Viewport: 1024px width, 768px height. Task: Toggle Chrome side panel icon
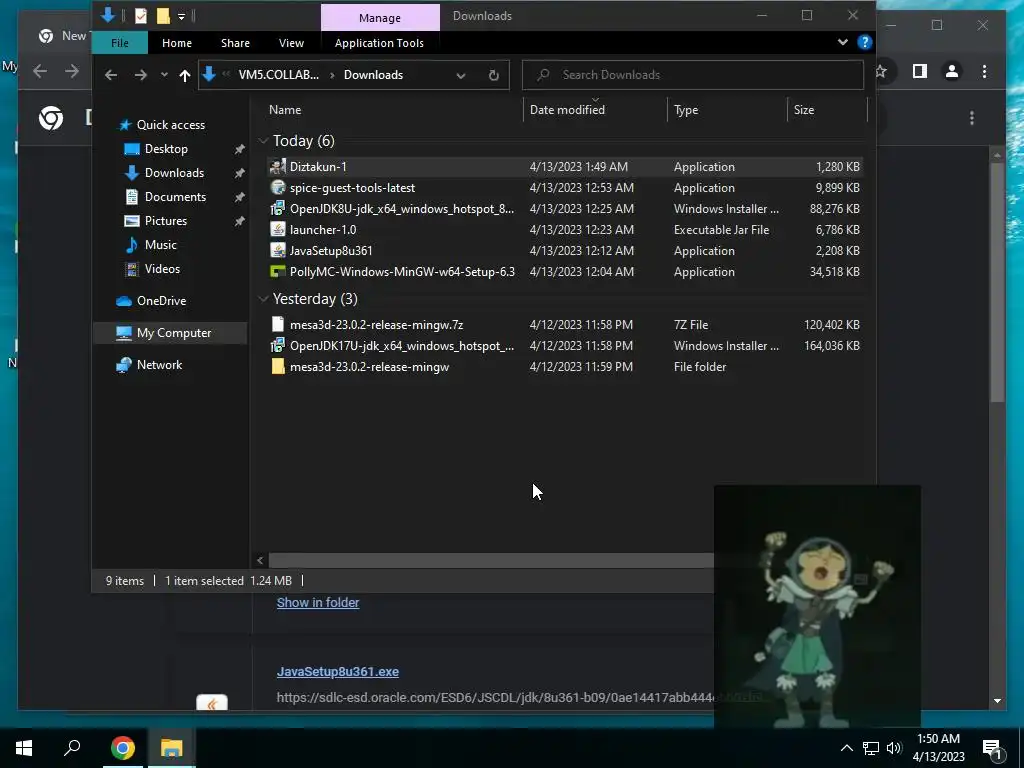pos(920,71)
